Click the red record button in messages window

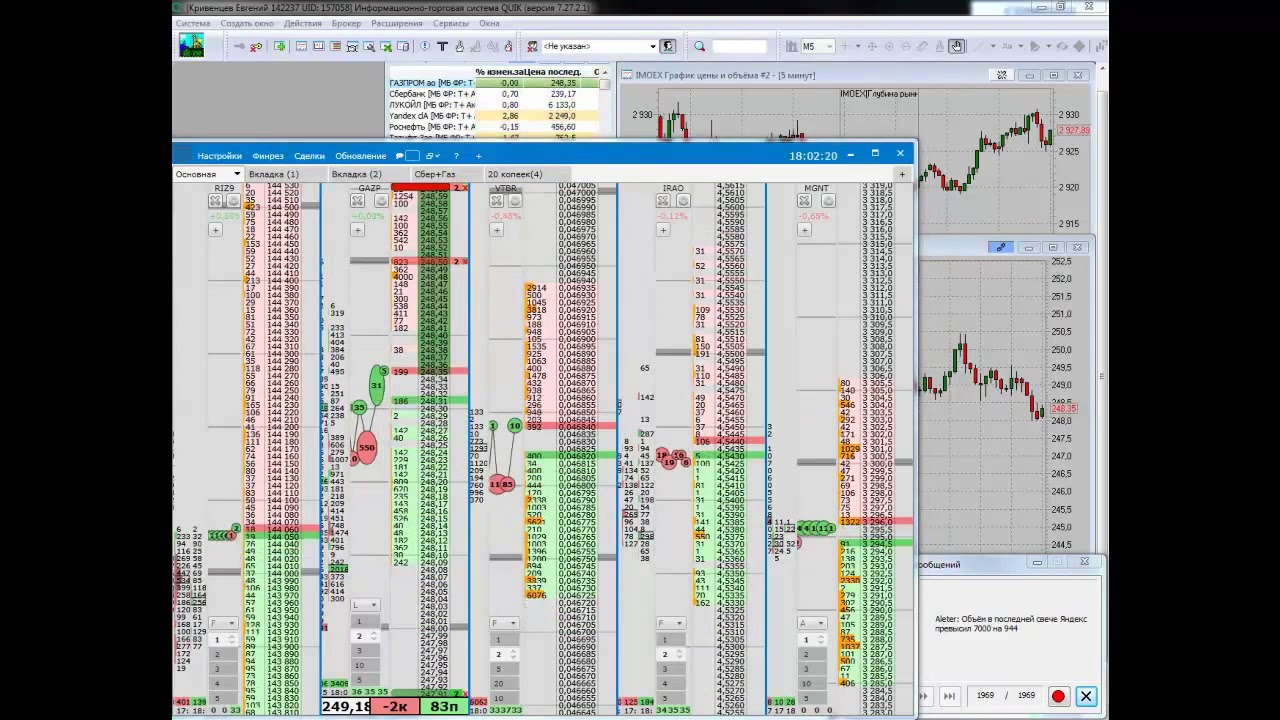pos(1058,696)
